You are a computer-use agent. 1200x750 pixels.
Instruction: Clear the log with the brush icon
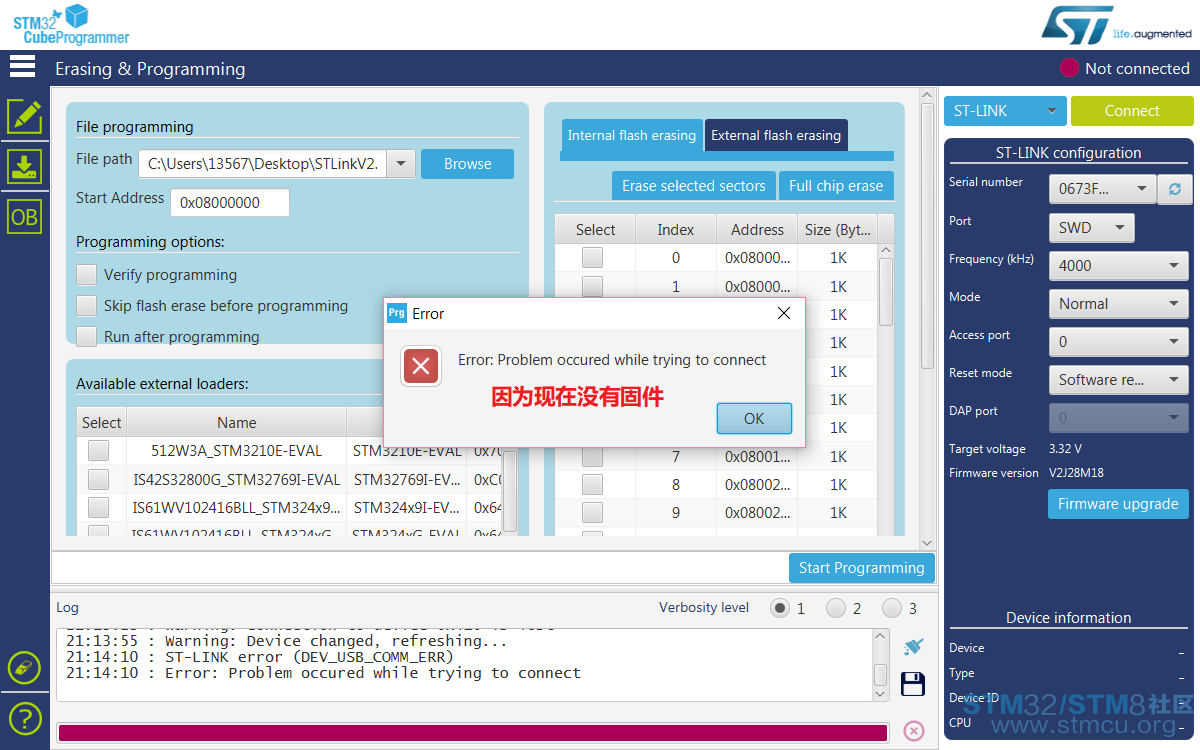(912, 647)
